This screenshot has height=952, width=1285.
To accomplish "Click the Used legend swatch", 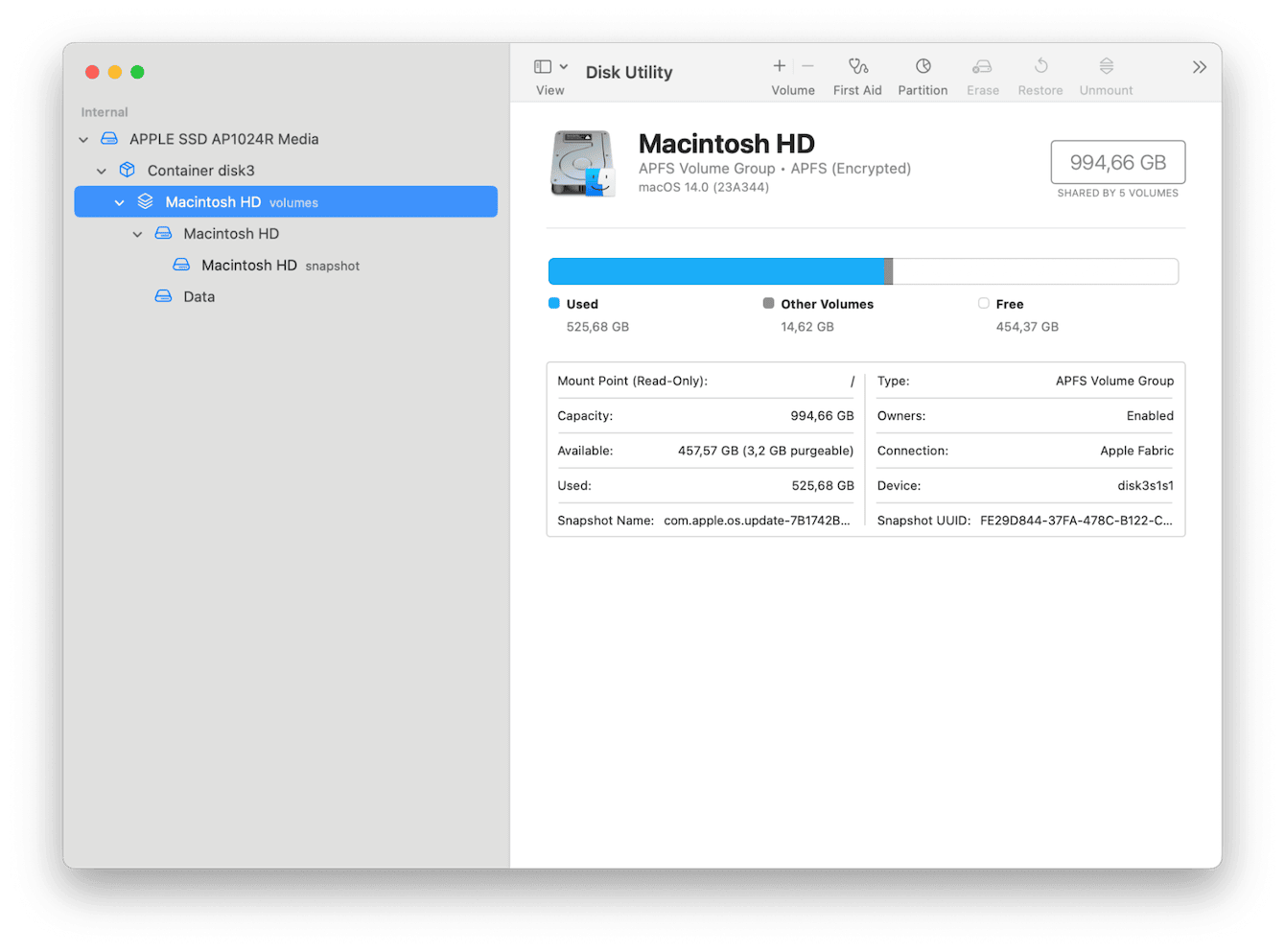I will (x=553, y=302).
